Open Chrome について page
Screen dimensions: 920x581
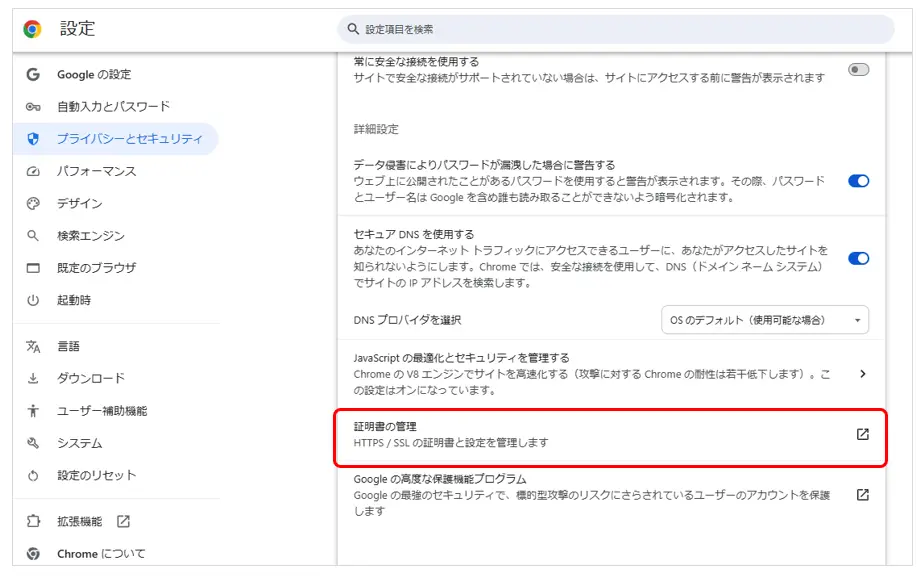[x=100, y=553]
